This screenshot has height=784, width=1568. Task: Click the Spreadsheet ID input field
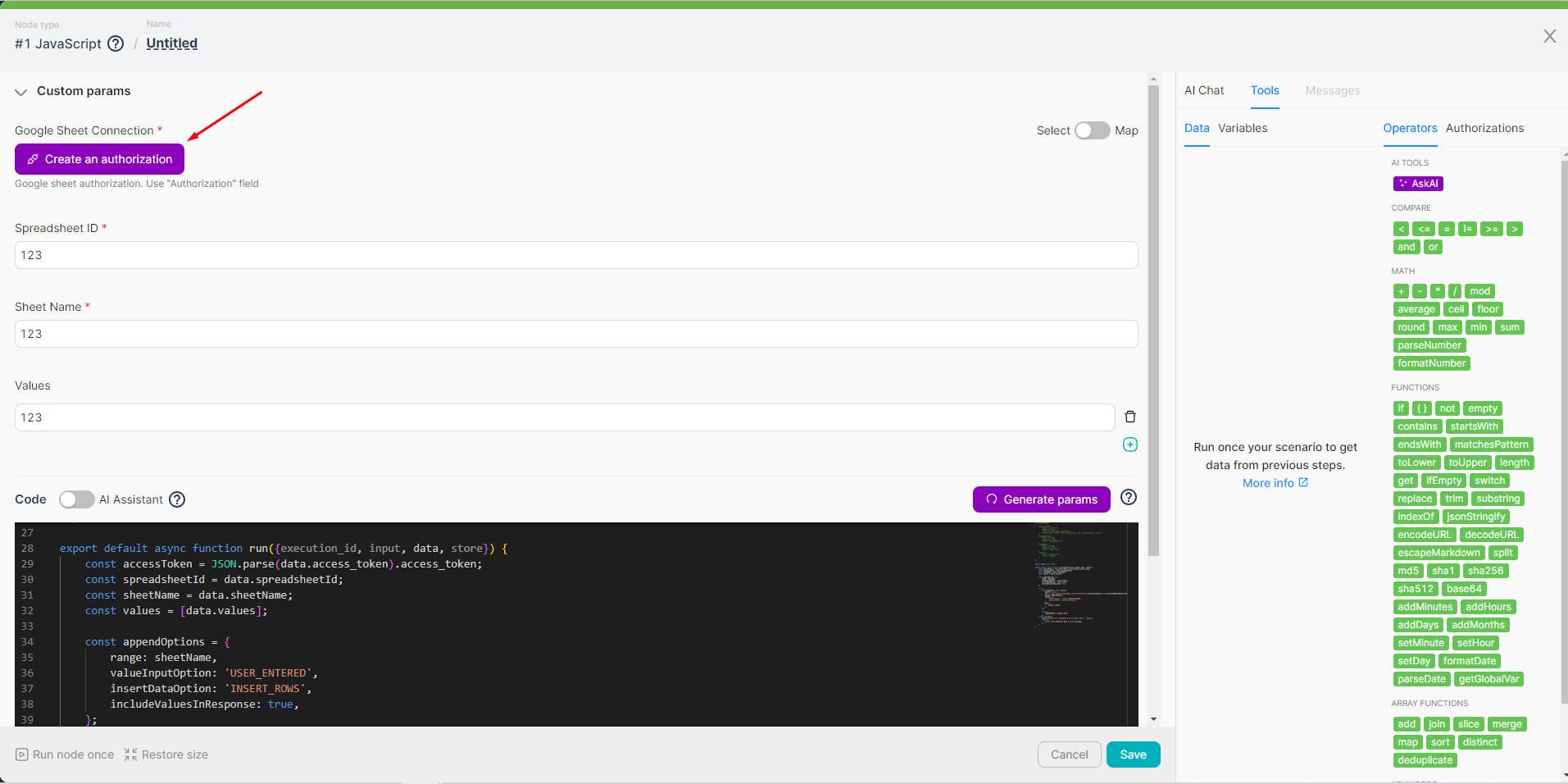(x=575, y=255)
